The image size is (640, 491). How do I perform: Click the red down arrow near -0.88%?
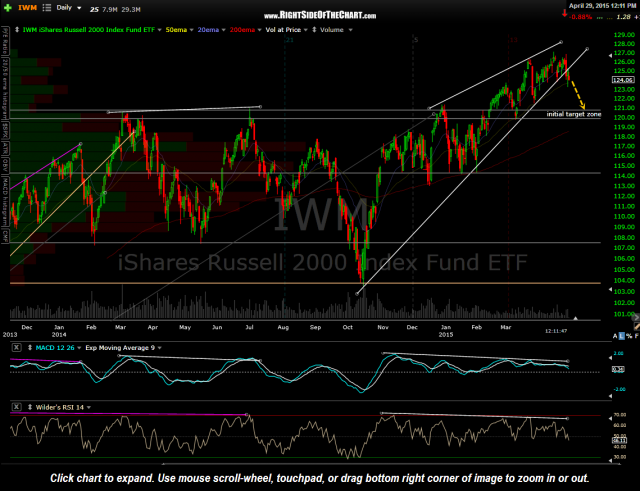coord(564,14)
